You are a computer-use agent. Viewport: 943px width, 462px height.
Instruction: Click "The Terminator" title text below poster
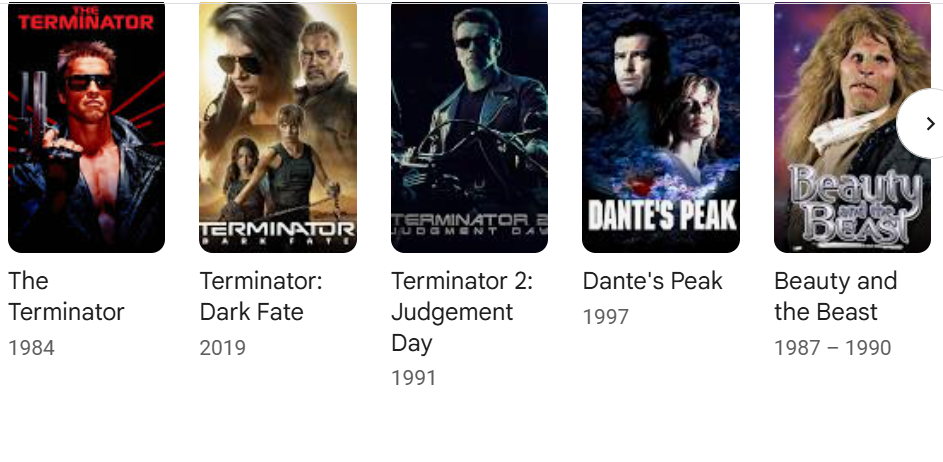pos(66,296)
